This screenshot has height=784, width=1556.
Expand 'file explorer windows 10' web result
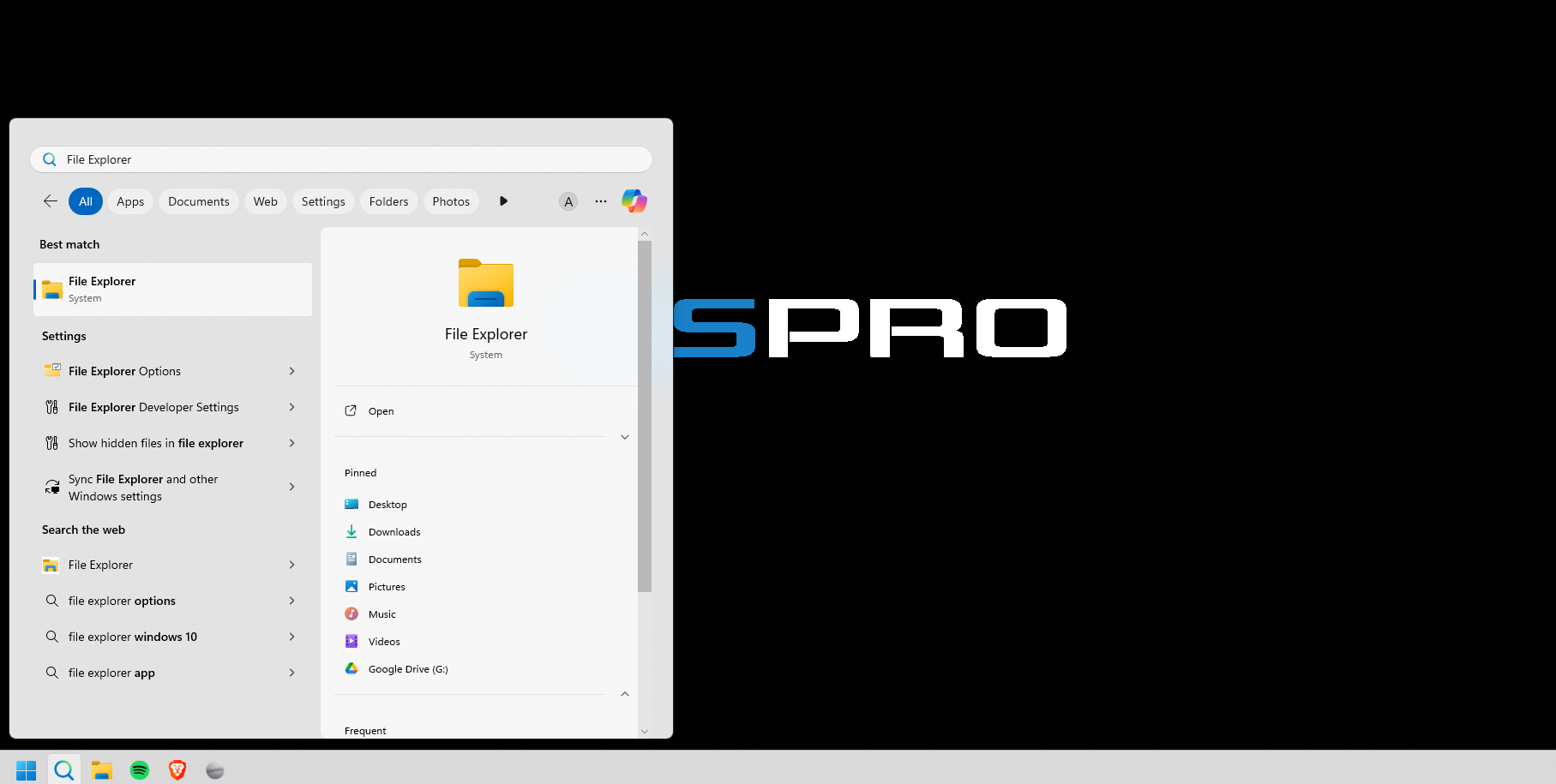(292, 637)
